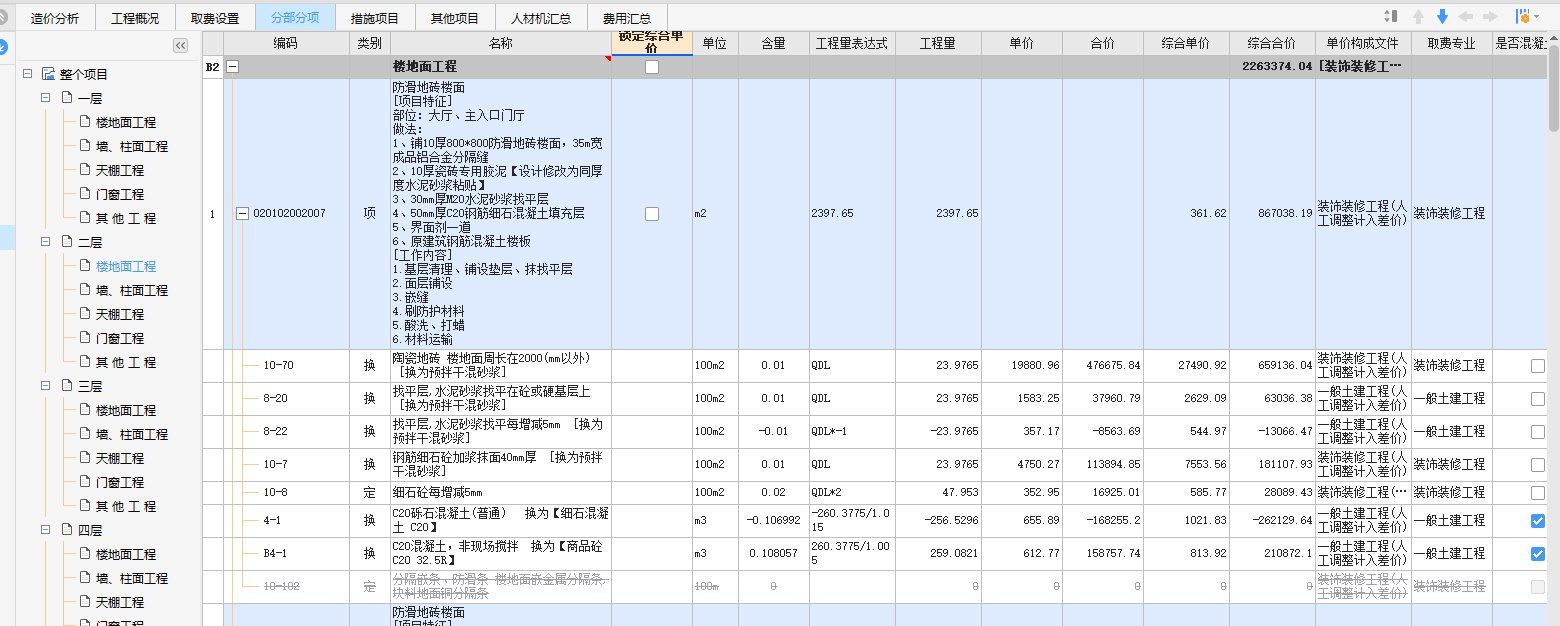Collapse the 一层 tree node
1560x626 pixels.
point(45,98)
